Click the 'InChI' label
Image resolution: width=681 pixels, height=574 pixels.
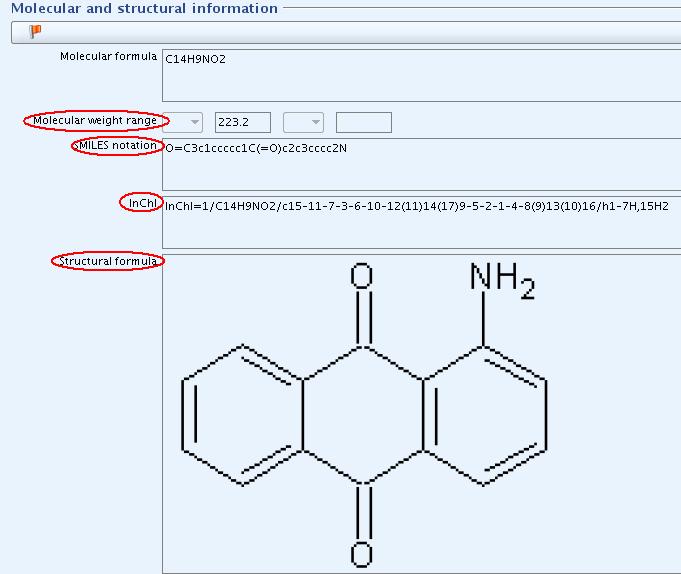click(142, 203)
